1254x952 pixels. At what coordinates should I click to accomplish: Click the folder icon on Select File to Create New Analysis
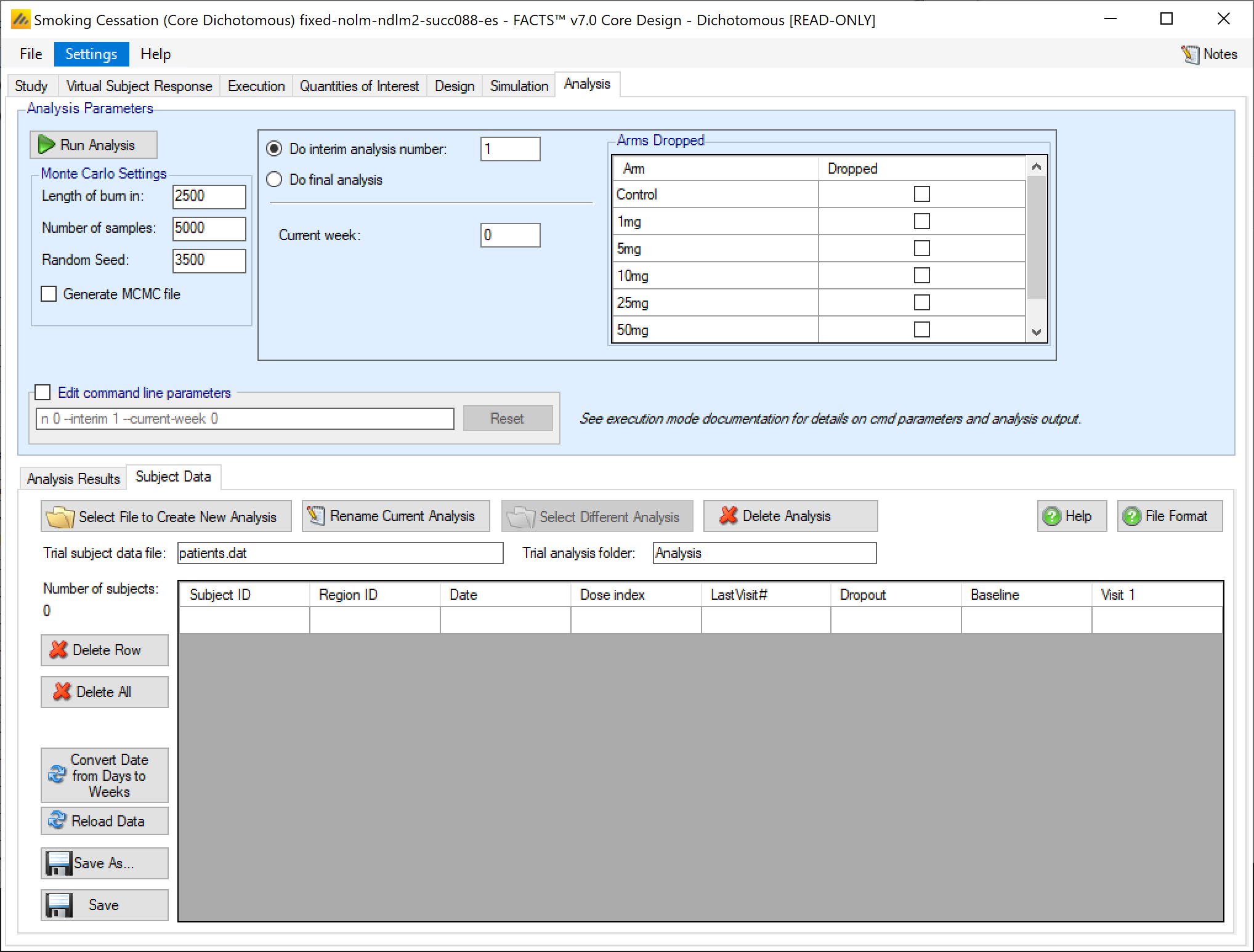[x=60, y=517]
